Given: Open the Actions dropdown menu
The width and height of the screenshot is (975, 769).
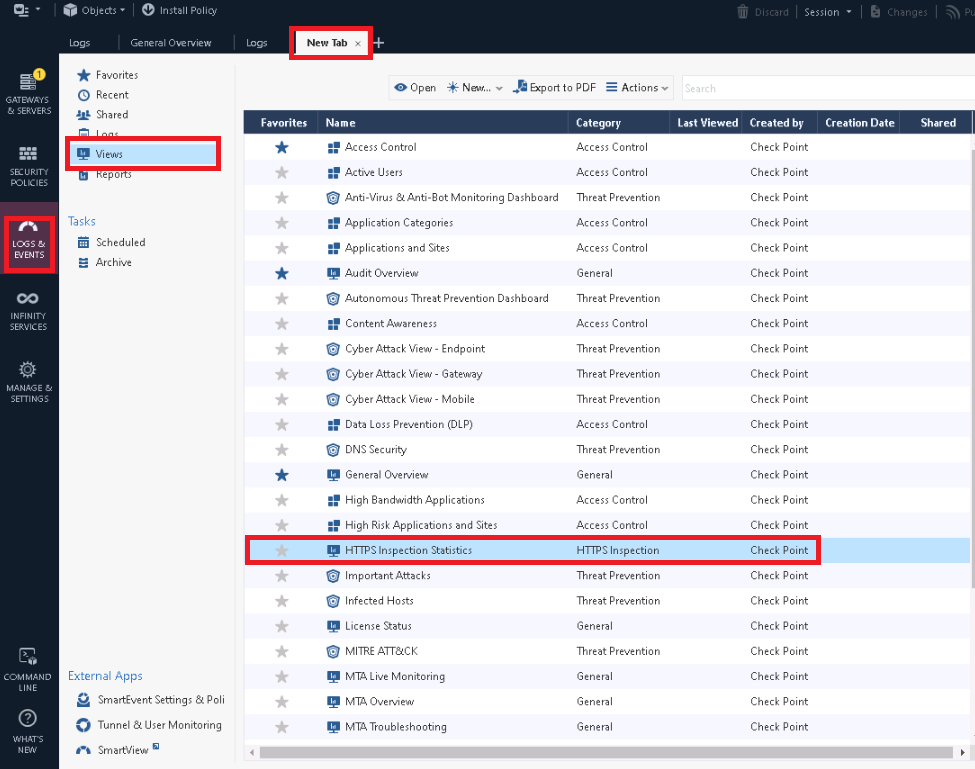Looking at the screenshot, I should tap(637, 88).
